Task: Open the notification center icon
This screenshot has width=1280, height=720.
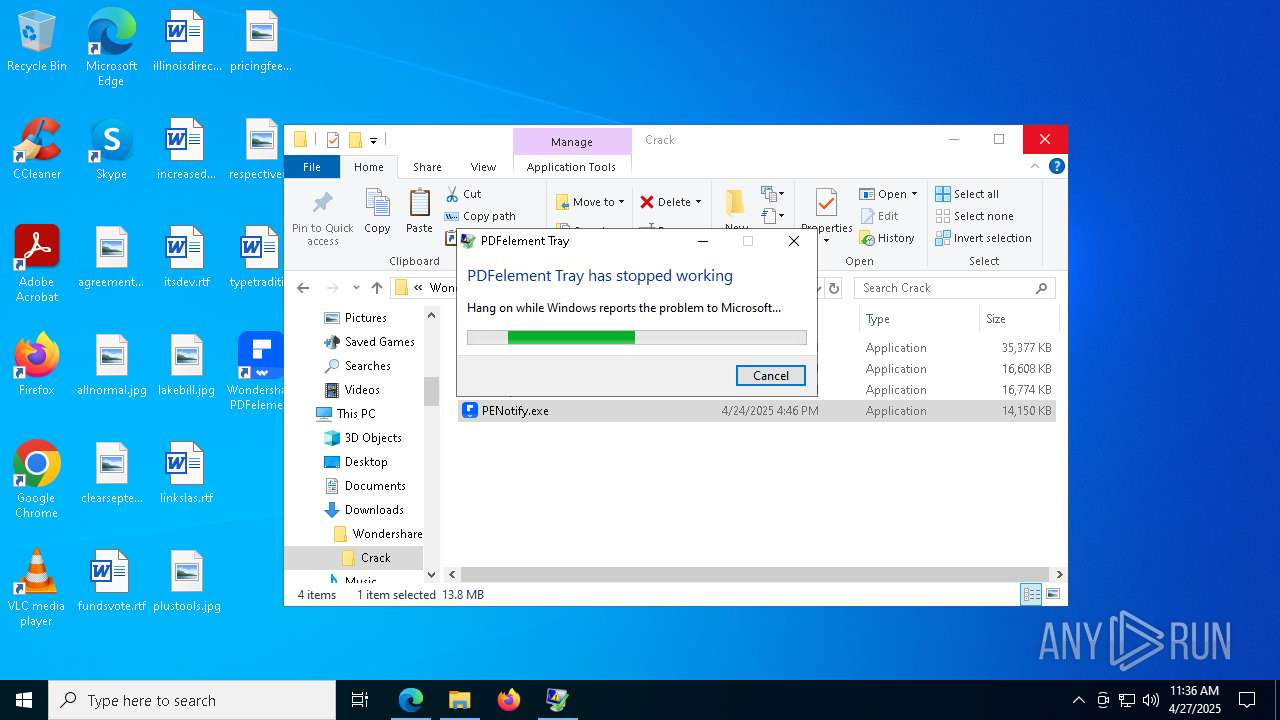Action: (1247, 700)
